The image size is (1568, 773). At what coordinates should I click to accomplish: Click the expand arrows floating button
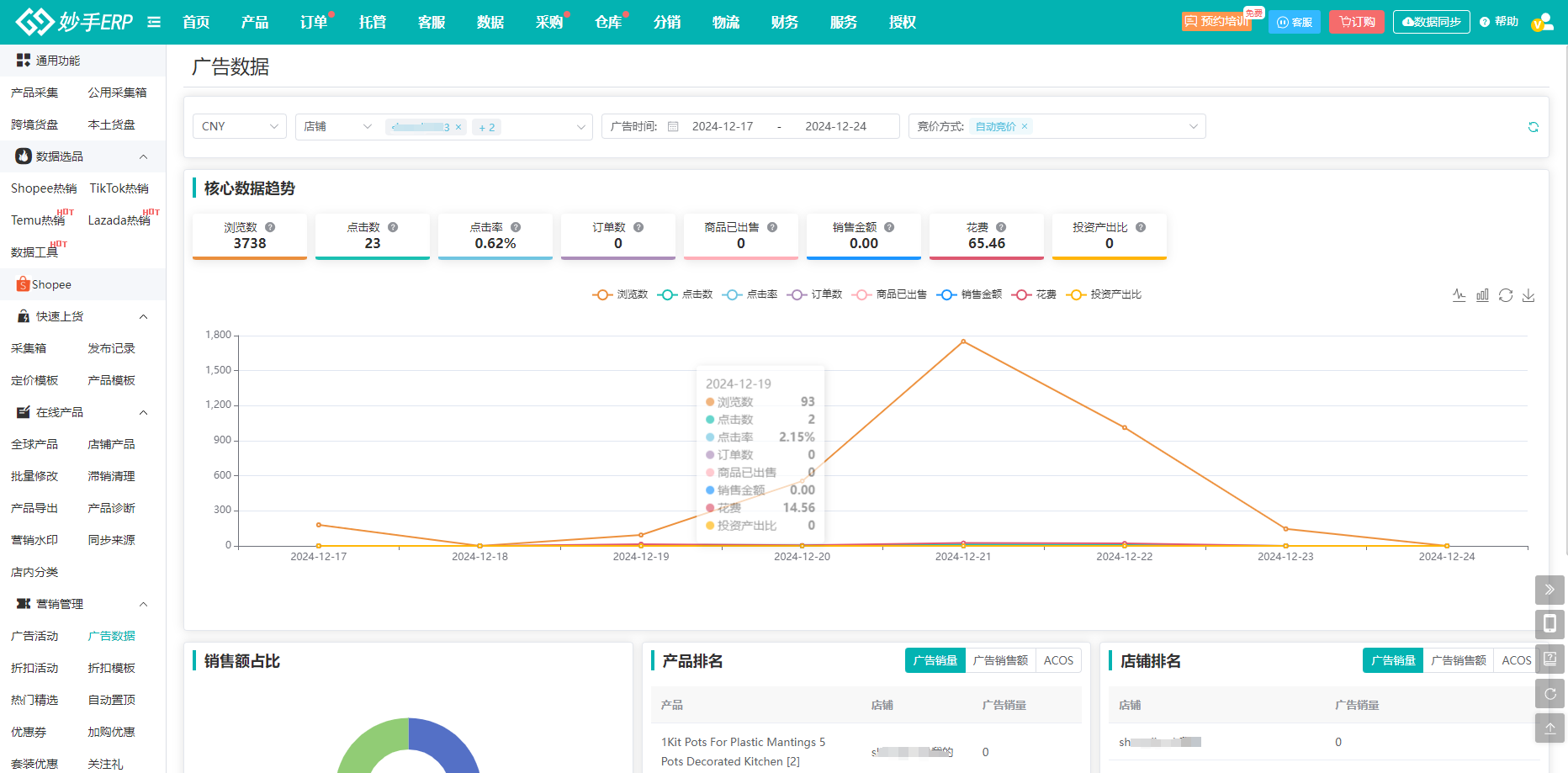point(1549,590)
